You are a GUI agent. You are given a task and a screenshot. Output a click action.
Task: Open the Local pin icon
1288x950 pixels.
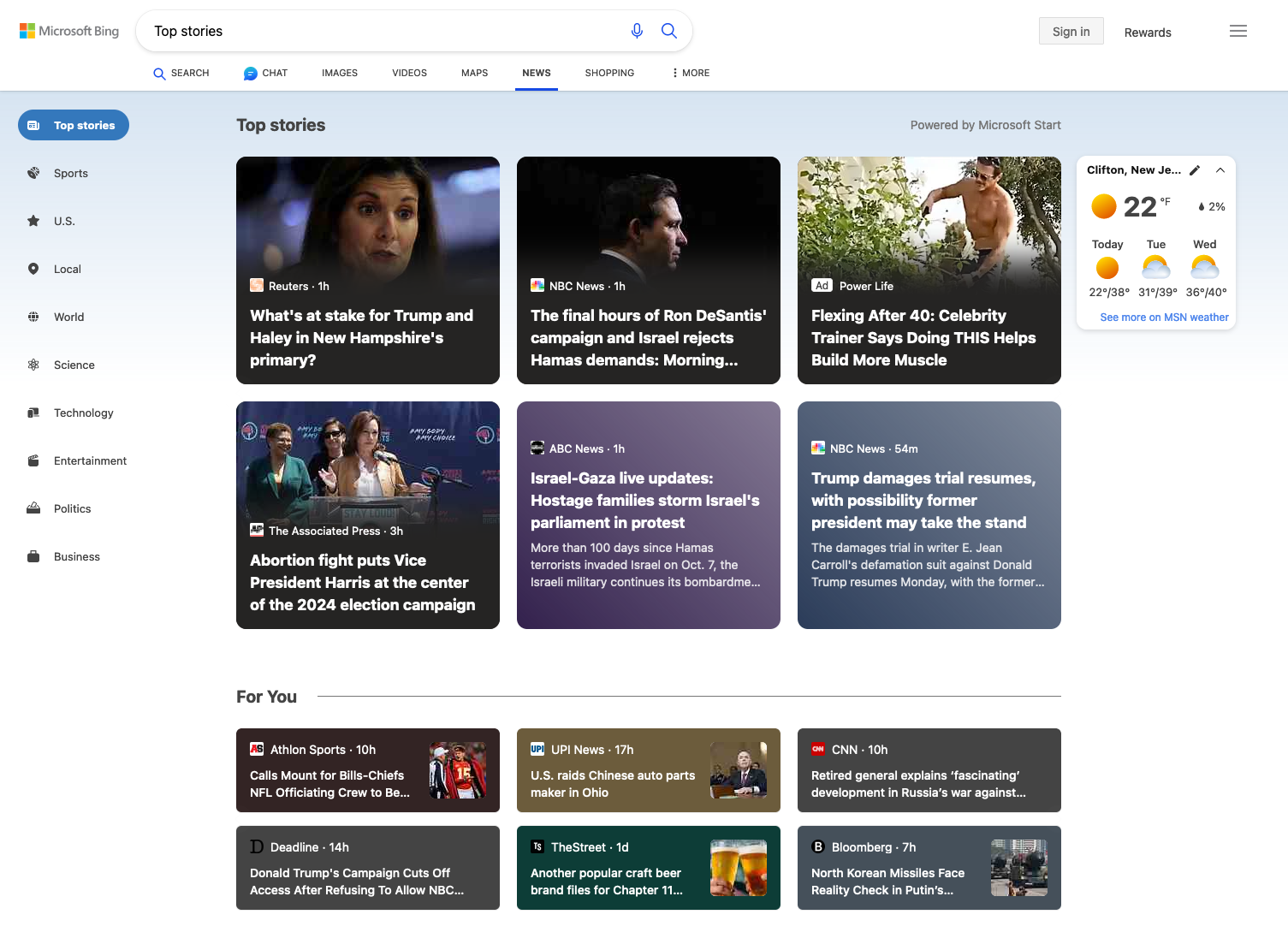(x=33, y=269)
